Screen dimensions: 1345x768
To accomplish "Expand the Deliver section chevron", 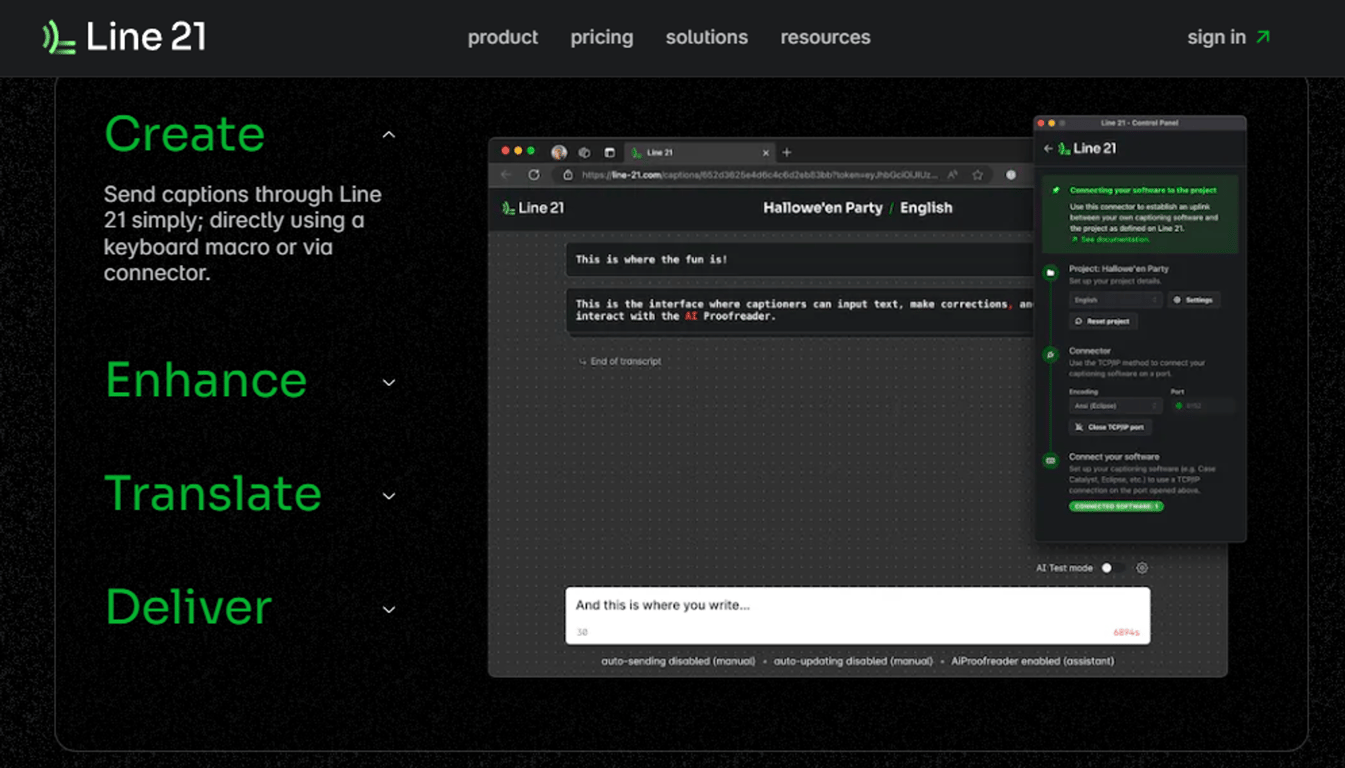I will (x=389, y=609).
